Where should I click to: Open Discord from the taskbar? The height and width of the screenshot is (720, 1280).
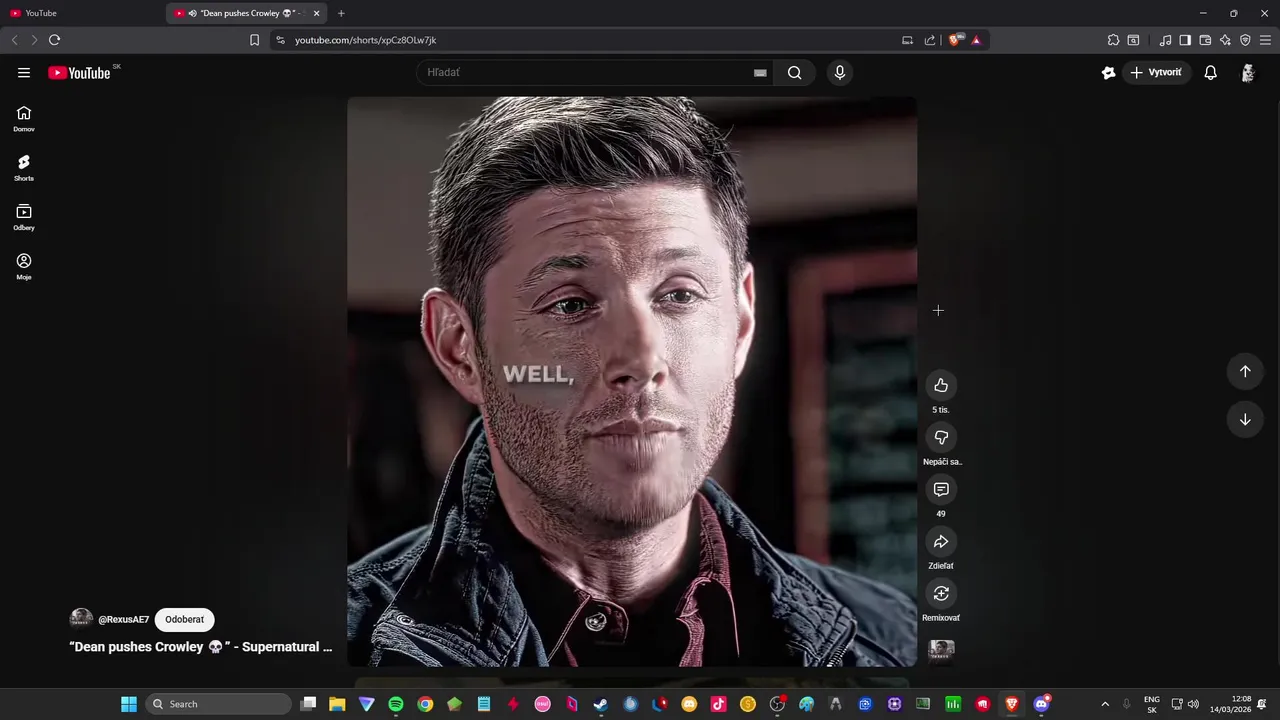tap(1041, 704)
